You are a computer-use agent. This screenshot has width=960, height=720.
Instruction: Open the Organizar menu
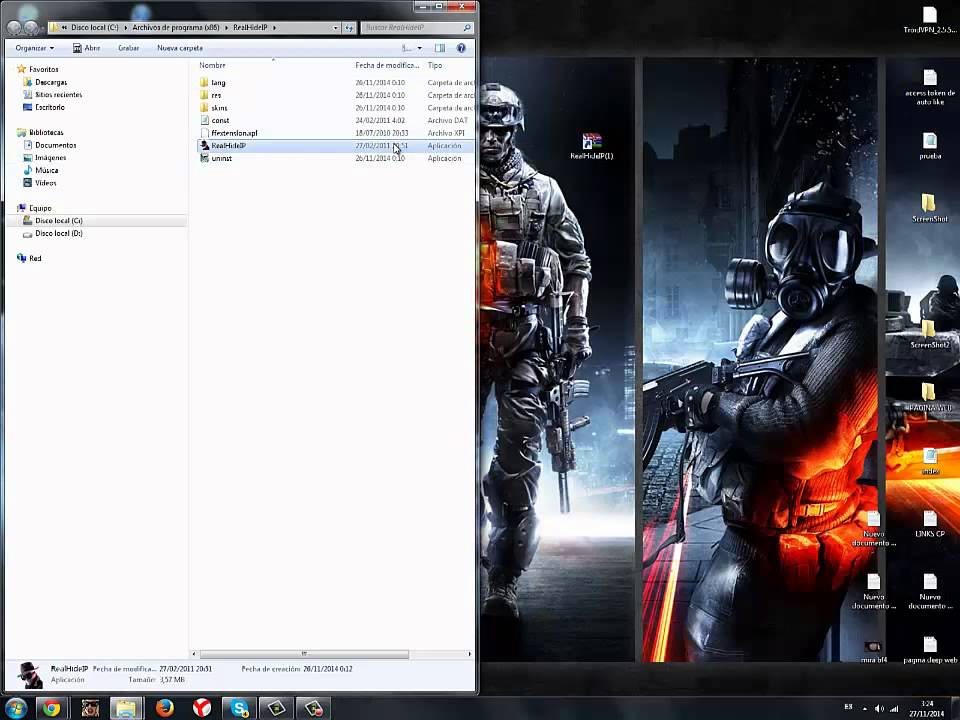coord(34,48)
